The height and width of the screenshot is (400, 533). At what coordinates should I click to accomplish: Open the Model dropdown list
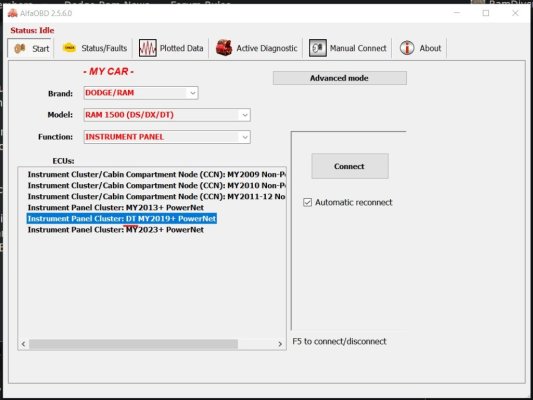pos(245,115)
